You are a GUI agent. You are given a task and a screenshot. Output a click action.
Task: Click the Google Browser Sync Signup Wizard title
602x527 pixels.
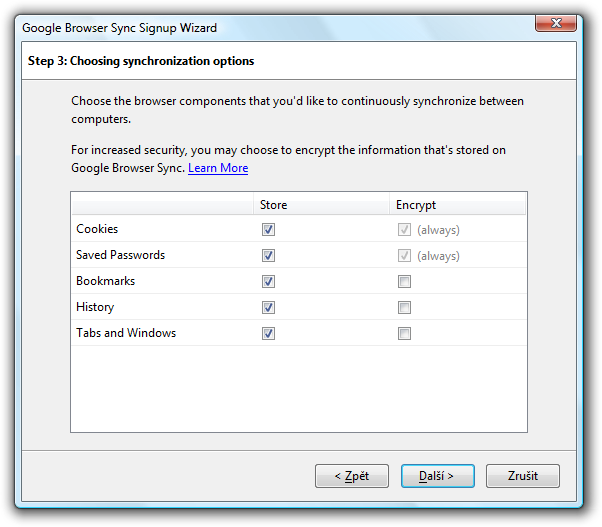pos(119,28)
